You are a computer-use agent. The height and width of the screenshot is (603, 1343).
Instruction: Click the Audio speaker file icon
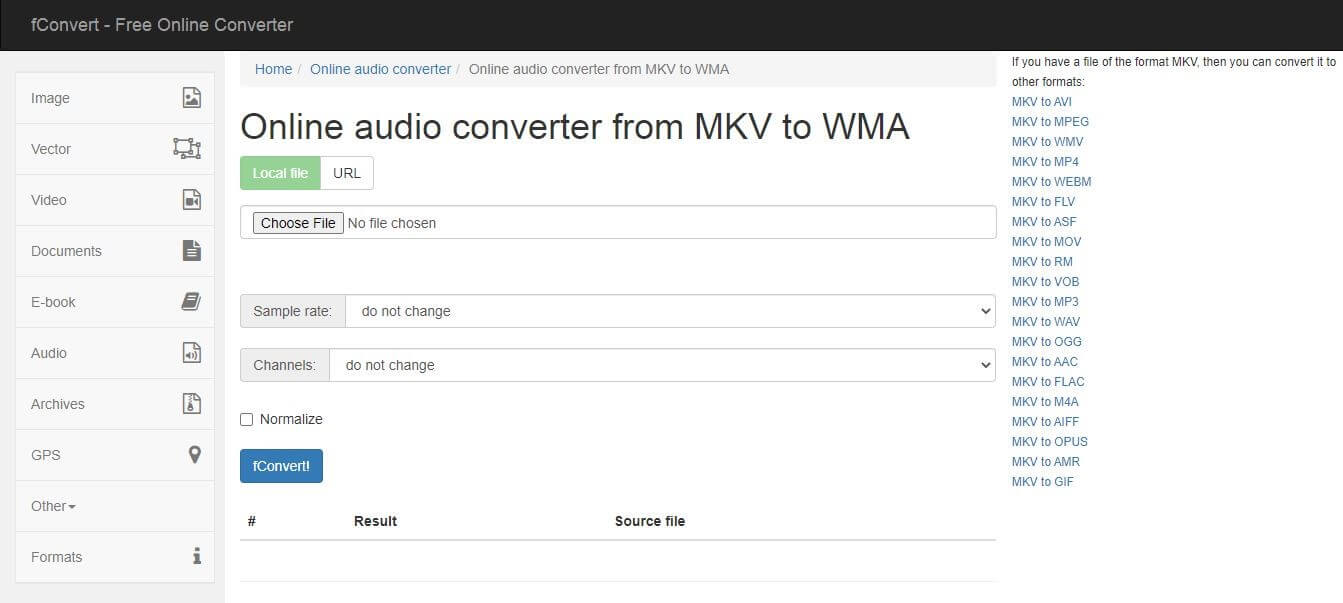click(x=192, y=353)
